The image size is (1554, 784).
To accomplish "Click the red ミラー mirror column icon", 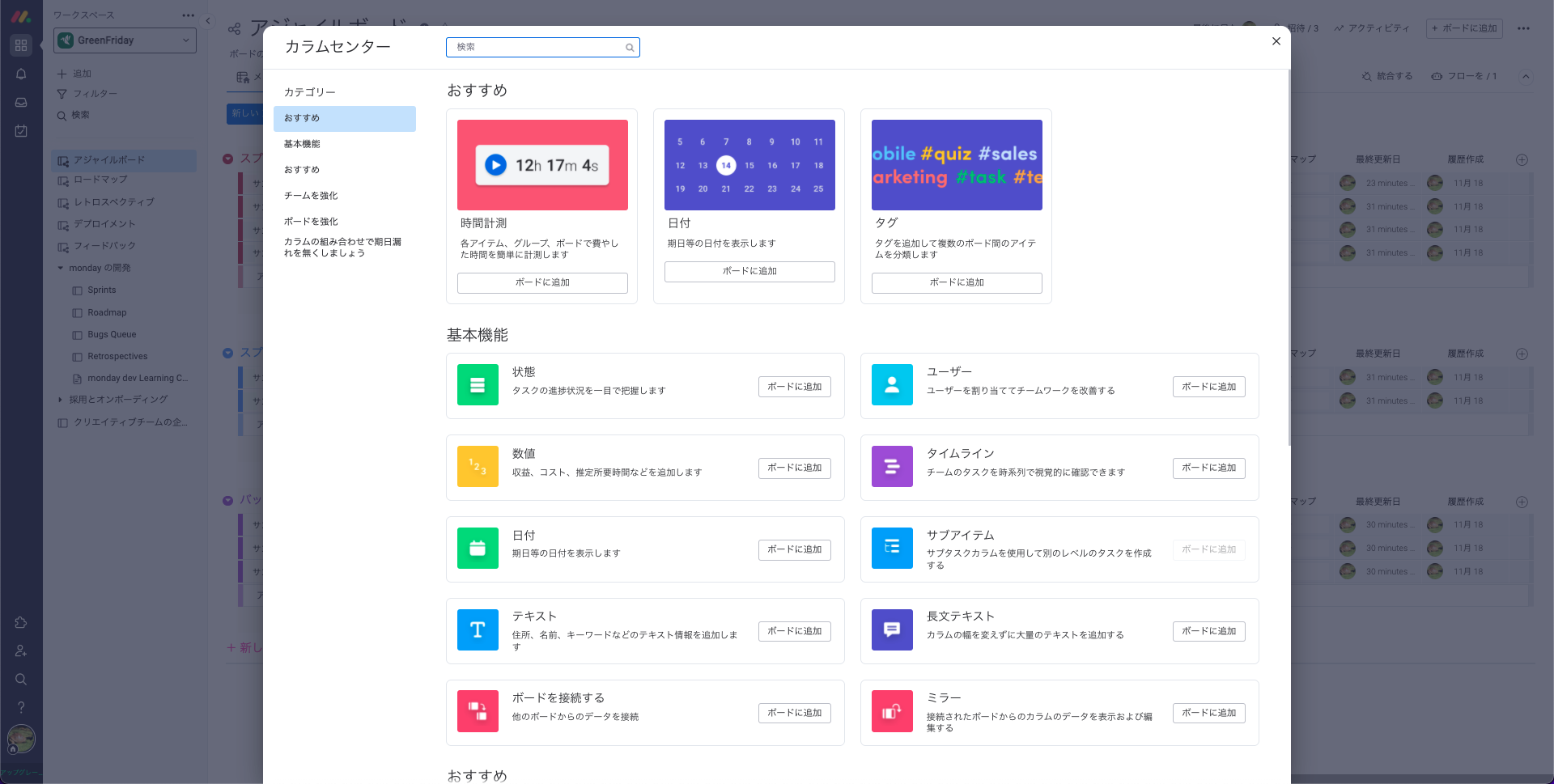I will 892,712.
